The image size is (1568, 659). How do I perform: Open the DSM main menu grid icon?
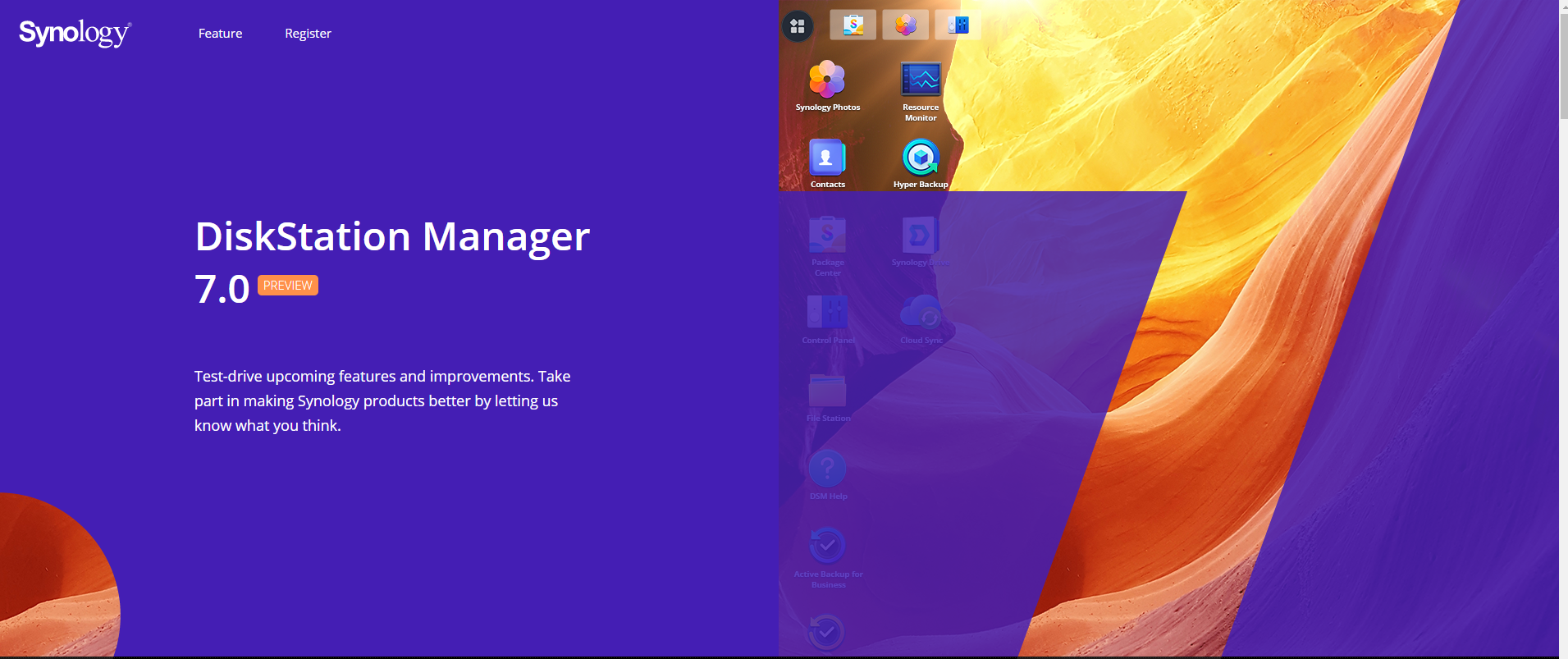[798, 26]
